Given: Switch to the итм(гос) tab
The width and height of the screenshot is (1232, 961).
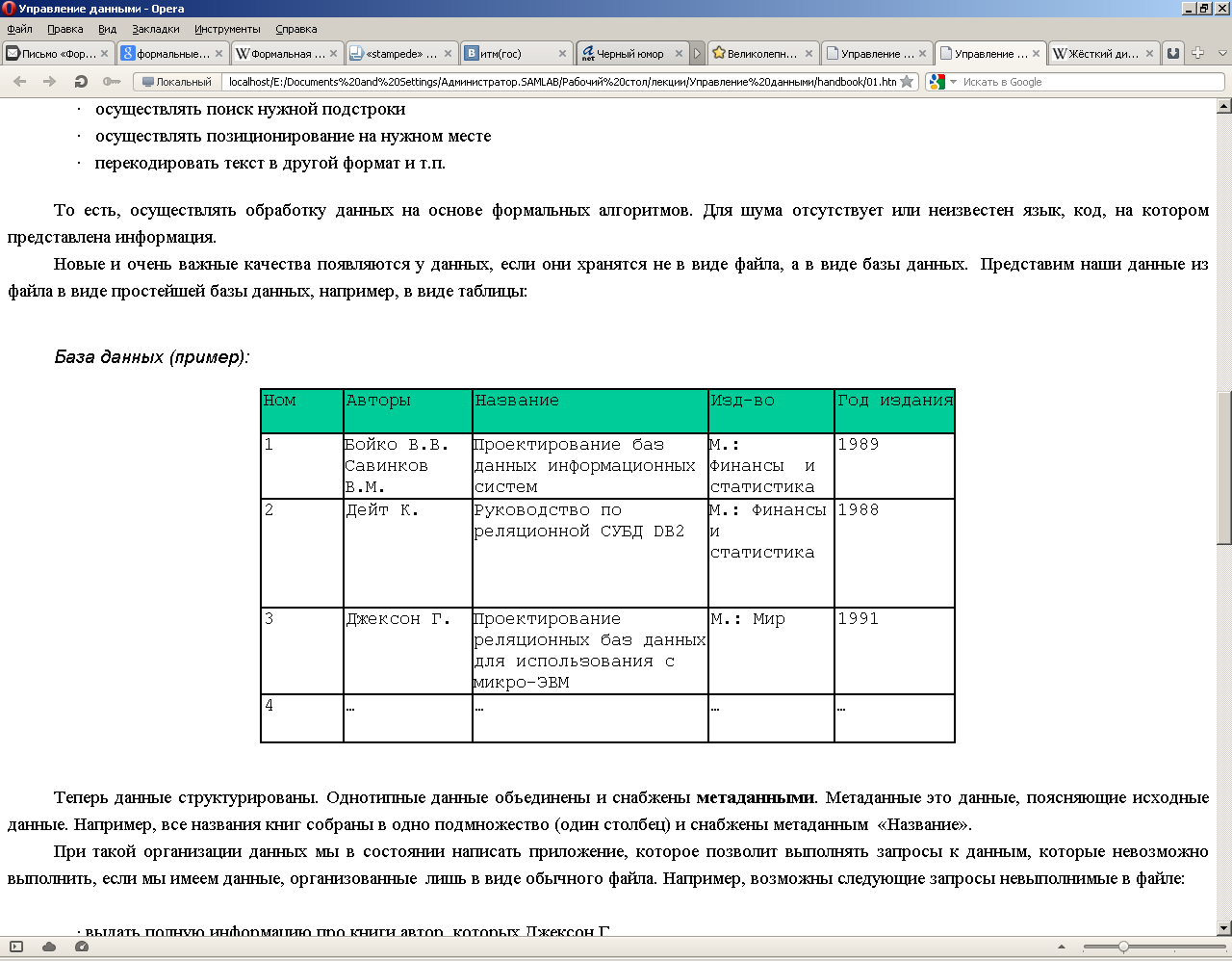Looking at the screenshot, I should pos(517,53).
